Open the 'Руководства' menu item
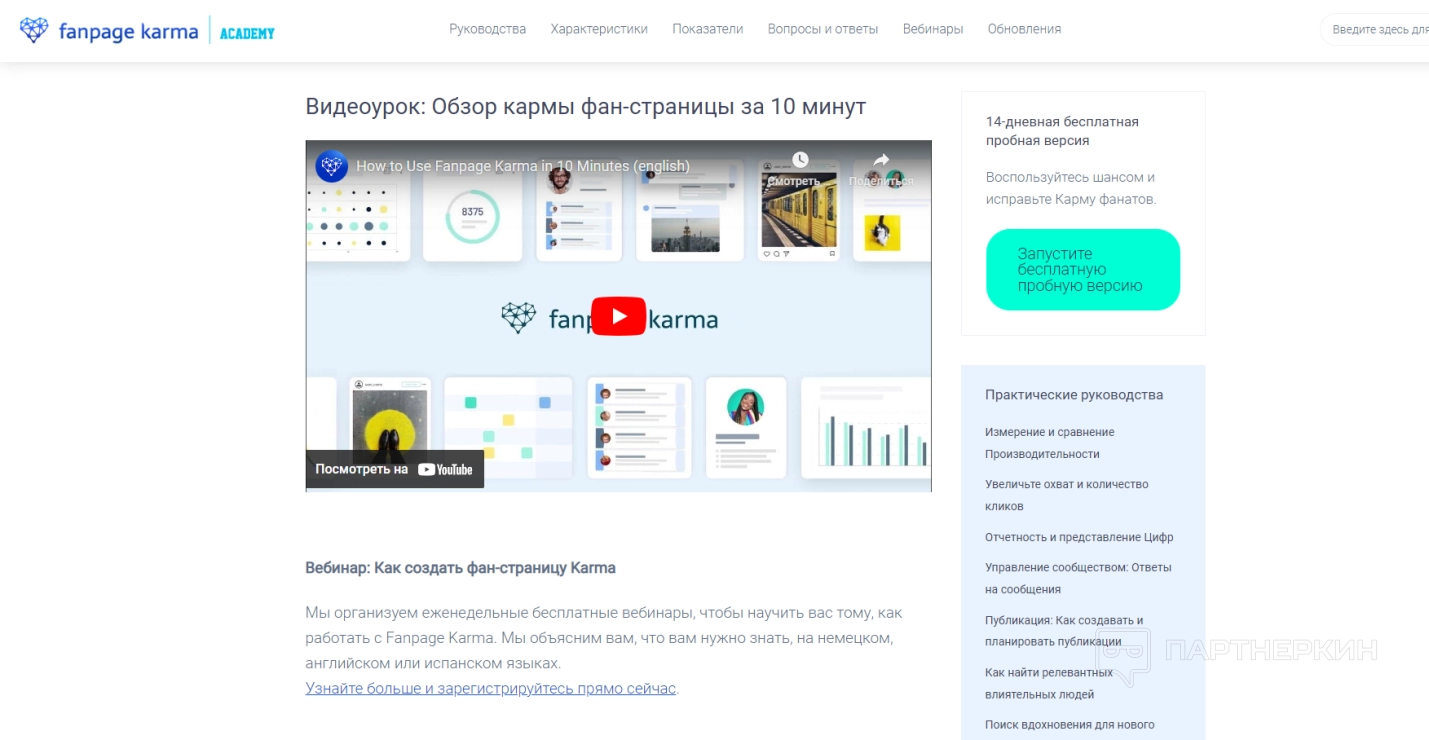 tap(488, 29)
